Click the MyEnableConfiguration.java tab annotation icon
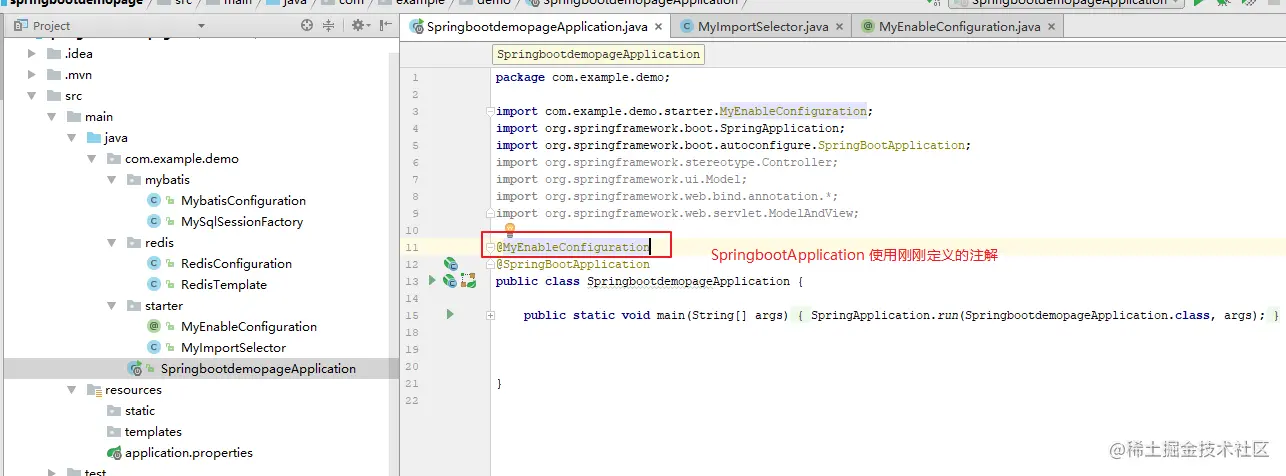This screenshot has width=1286, height=476. pos(867,27)
